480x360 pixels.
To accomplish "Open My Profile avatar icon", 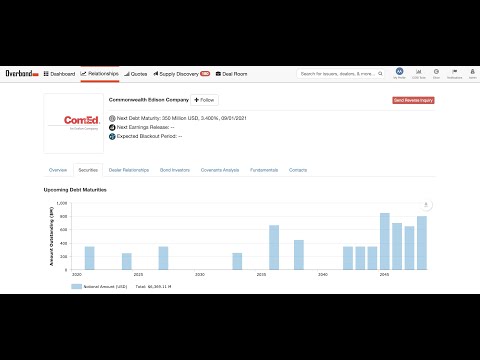I will tap(399, 71).
